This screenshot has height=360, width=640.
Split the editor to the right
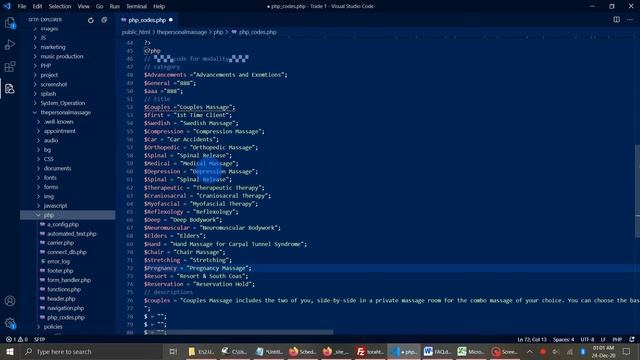click(616, 20)
